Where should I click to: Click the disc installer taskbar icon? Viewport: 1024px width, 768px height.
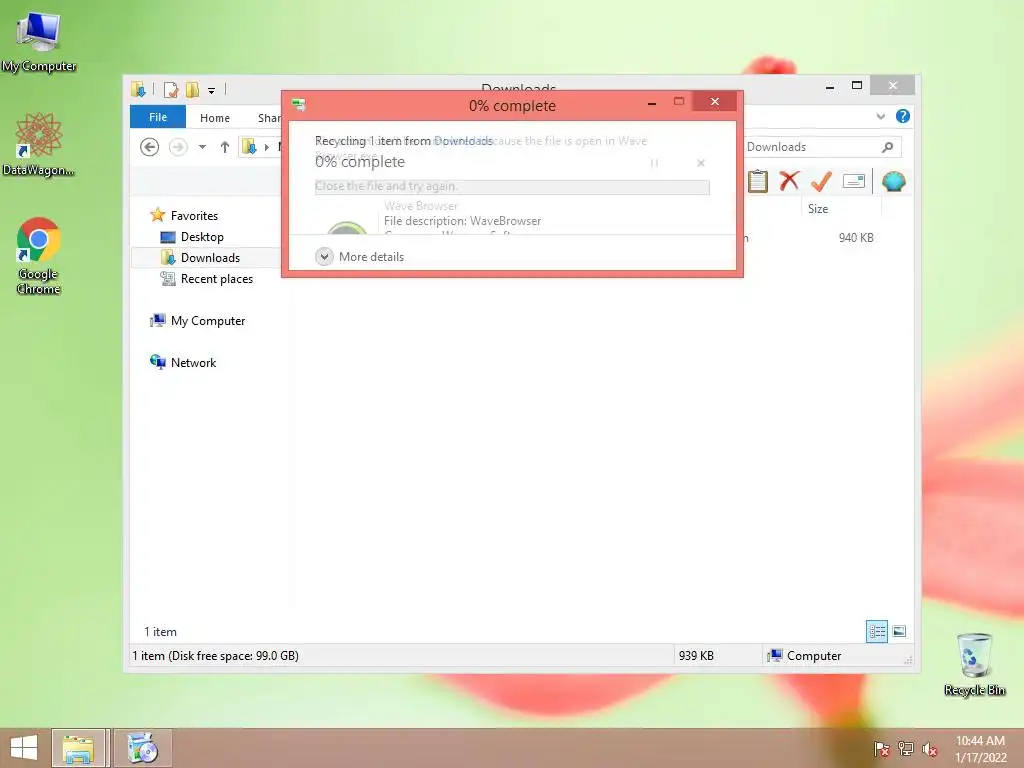pos(142,748)
